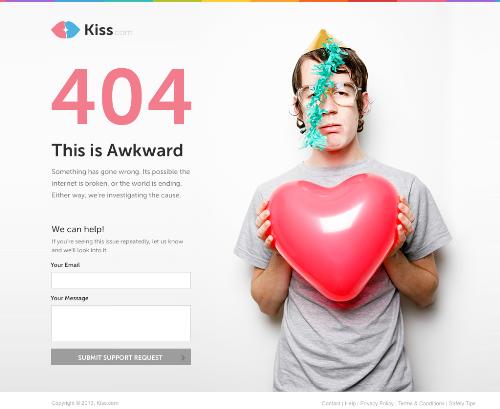Open the Help footer link
This screenshot has width=500, height=409.
click(350, 403)
